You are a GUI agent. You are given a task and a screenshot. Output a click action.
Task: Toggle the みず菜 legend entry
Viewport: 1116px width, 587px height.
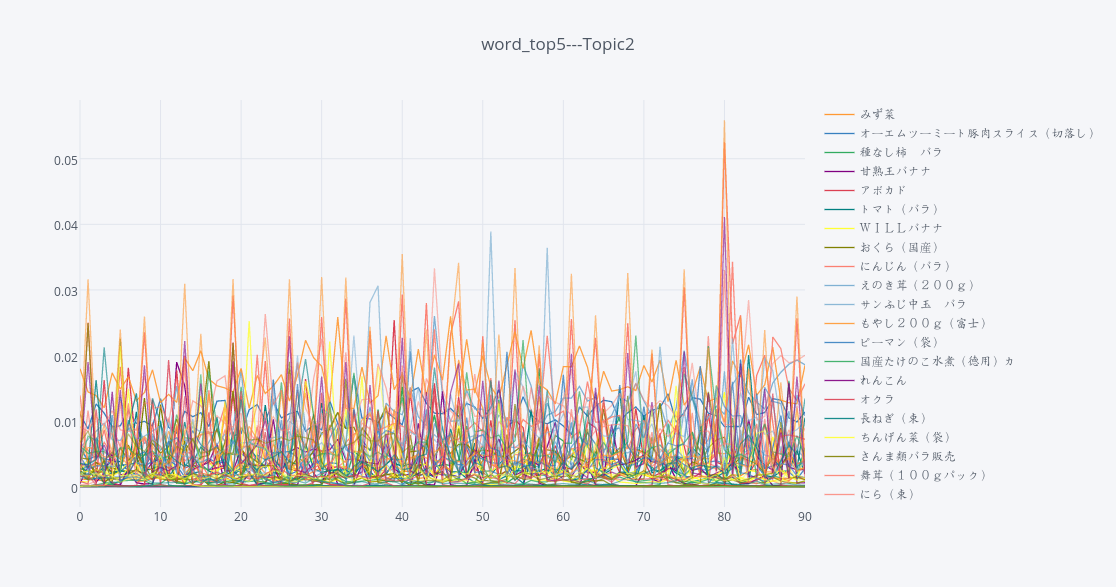coord(877,114)
